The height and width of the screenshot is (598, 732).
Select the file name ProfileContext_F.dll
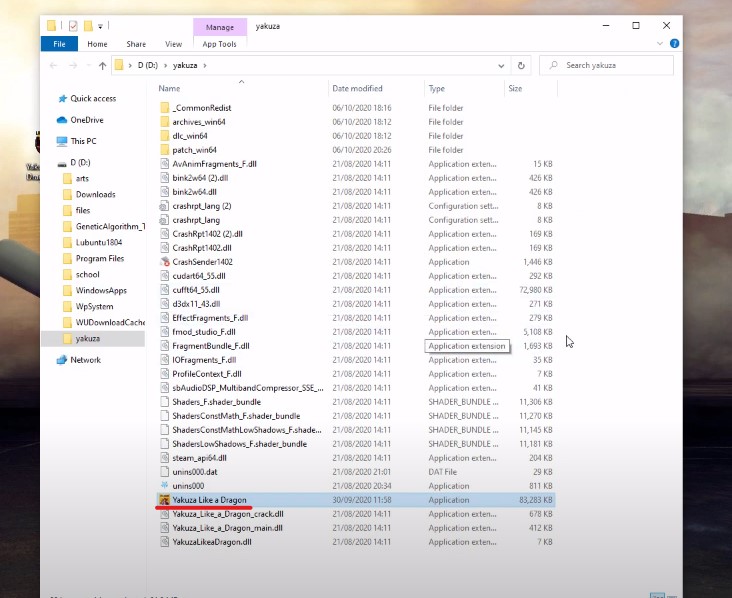pyautogui.click(x=207, y=374)
